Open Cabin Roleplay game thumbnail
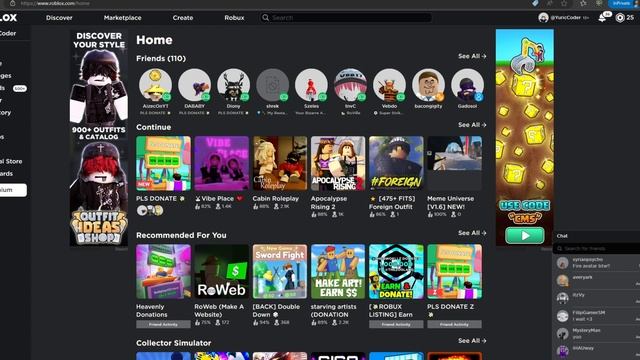 tap(280, 163)
